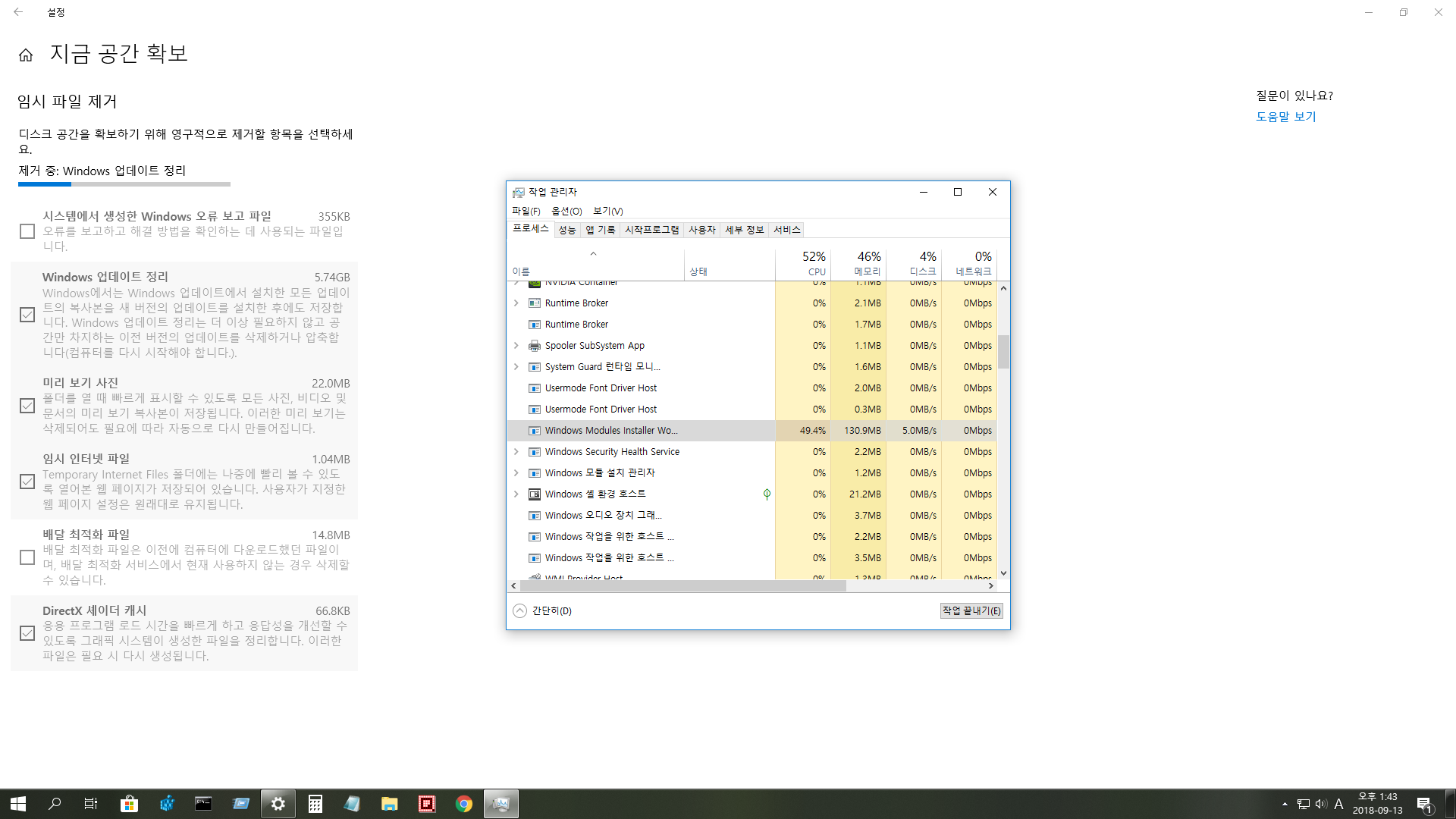Click the Windows Security Health Service icon
The height and width of the screenshot is (819, 1456).
[535, 452]
